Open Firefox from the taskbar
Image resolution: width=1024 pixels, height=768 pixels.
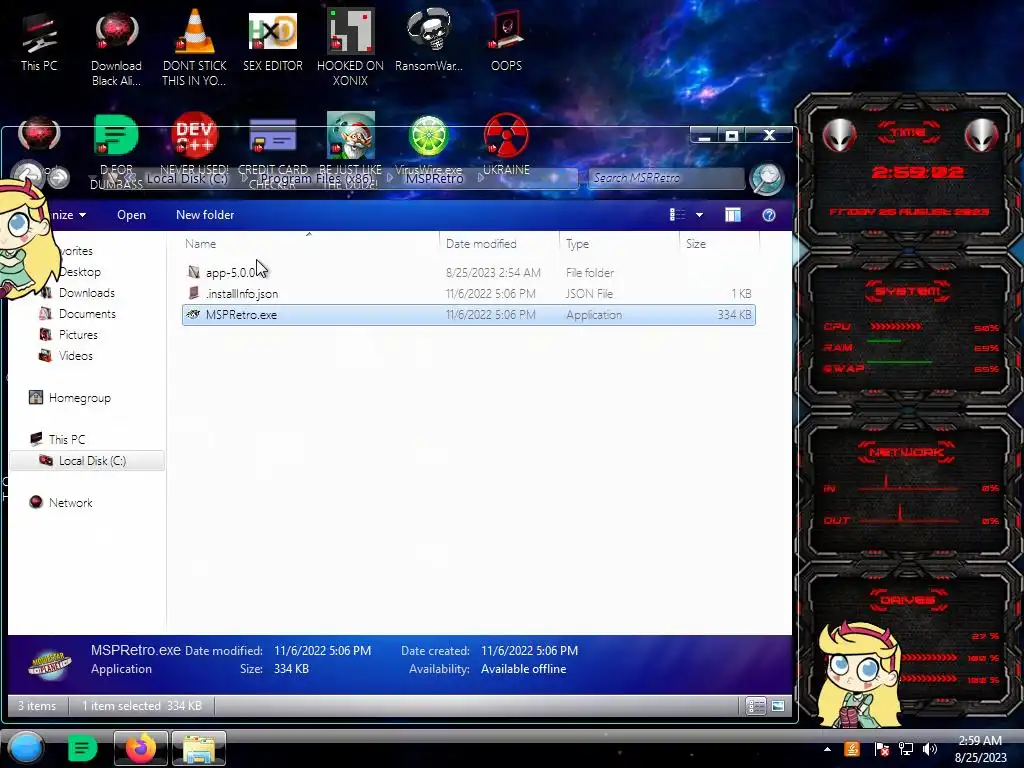tap(140, 748)
